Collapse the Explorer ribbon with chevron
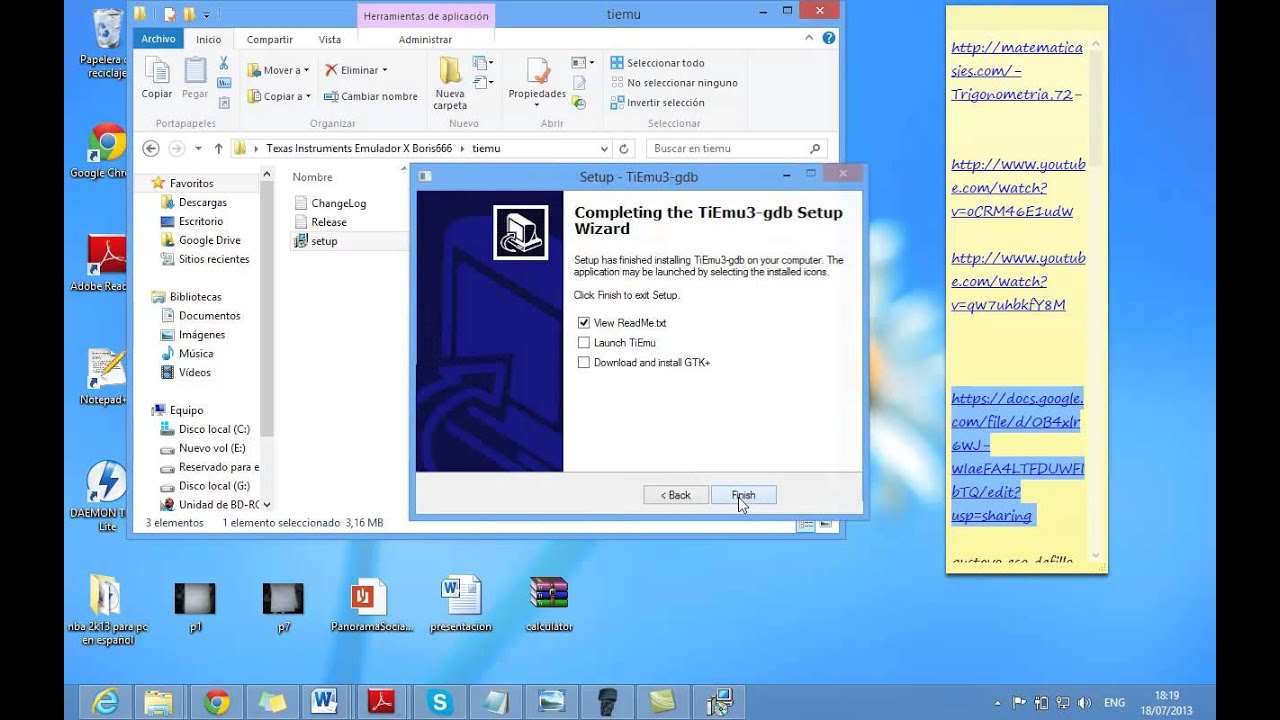 click(x=809, y=39)
